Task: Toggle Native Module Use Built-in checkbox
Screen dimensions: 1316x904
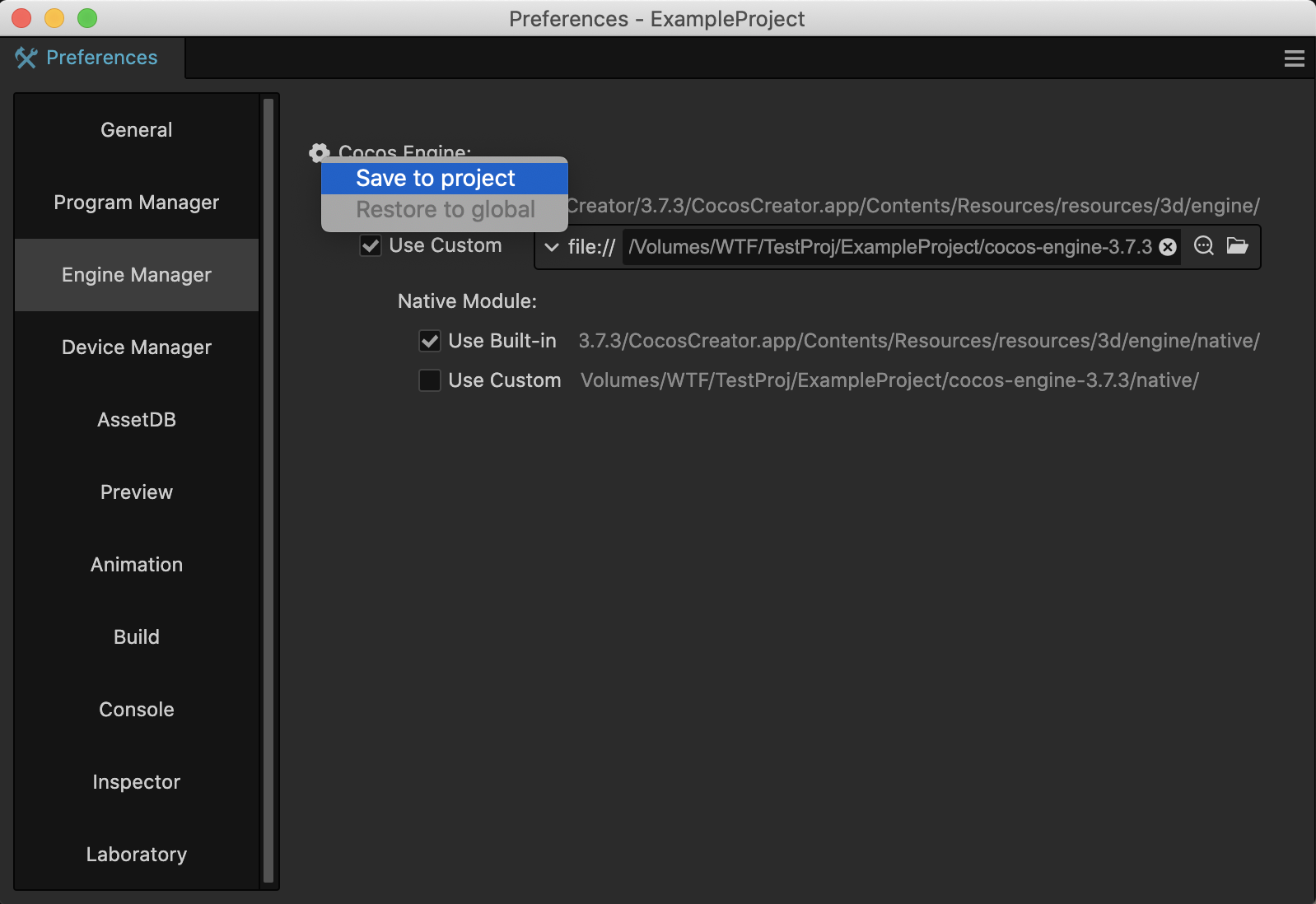Action: coord(430,341)
